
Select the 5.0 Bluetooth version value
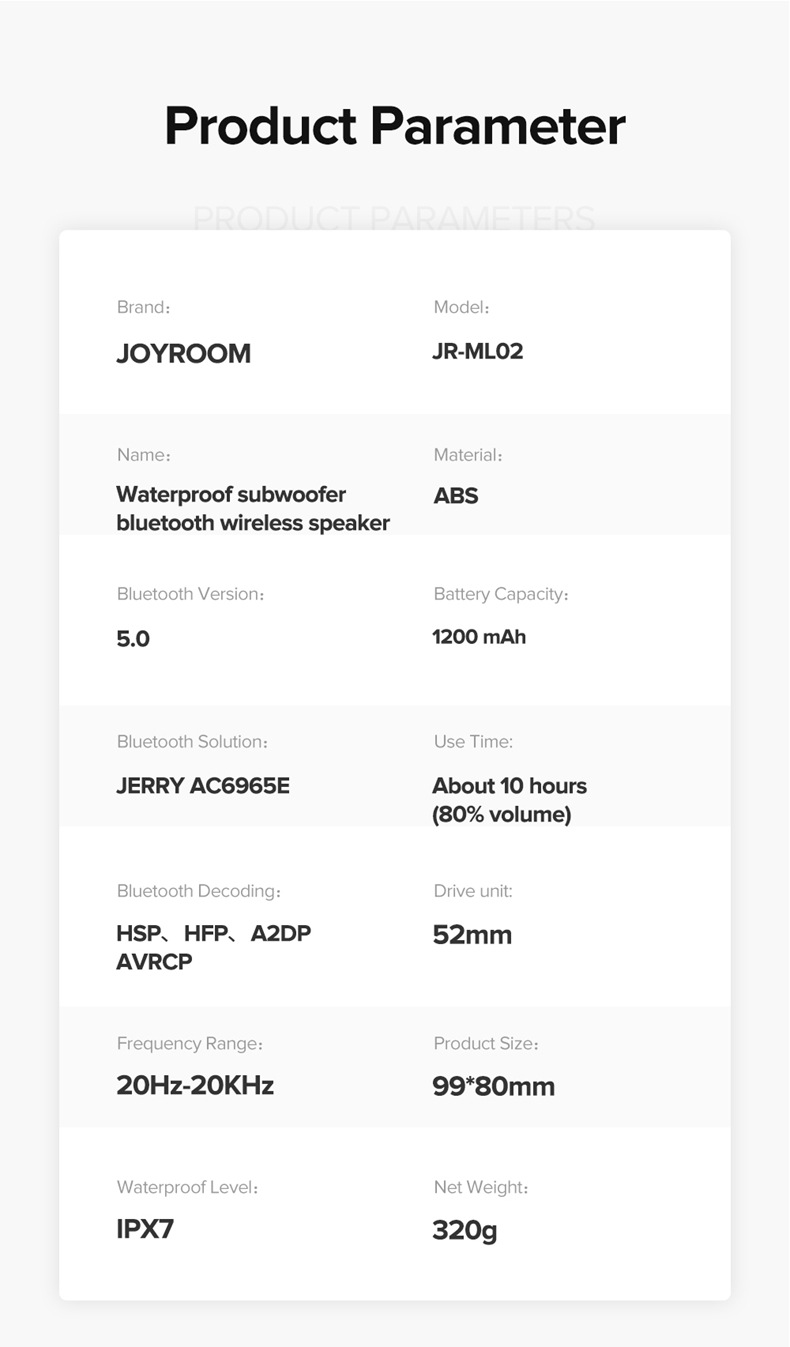coord(133,638)
